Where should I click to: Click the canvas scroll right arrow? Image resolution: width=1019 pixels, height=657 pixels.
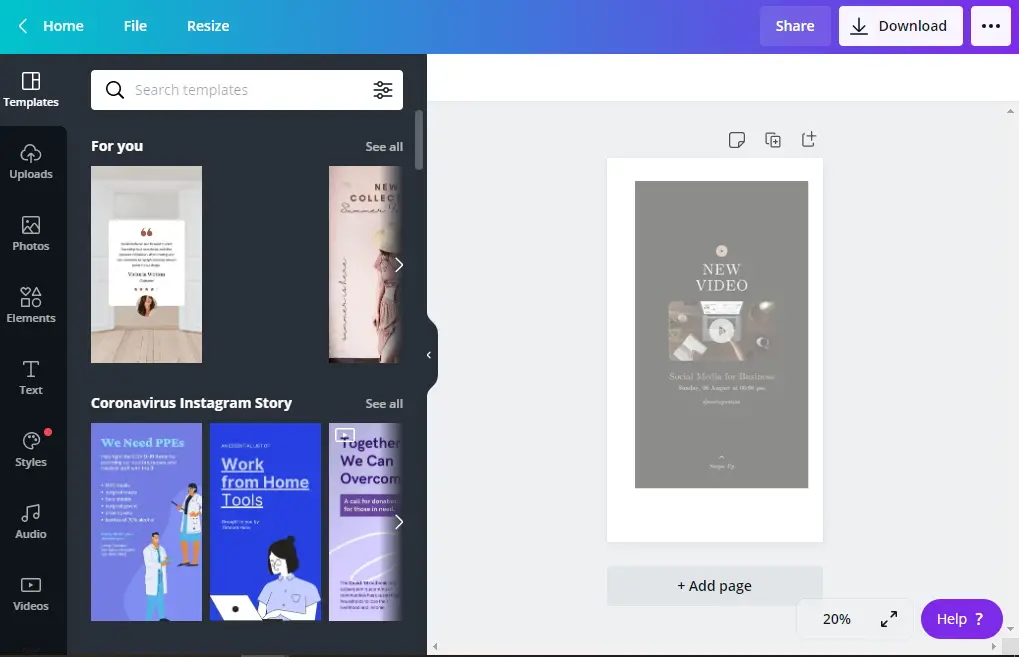pyautogui.click(x=994, y=647)
